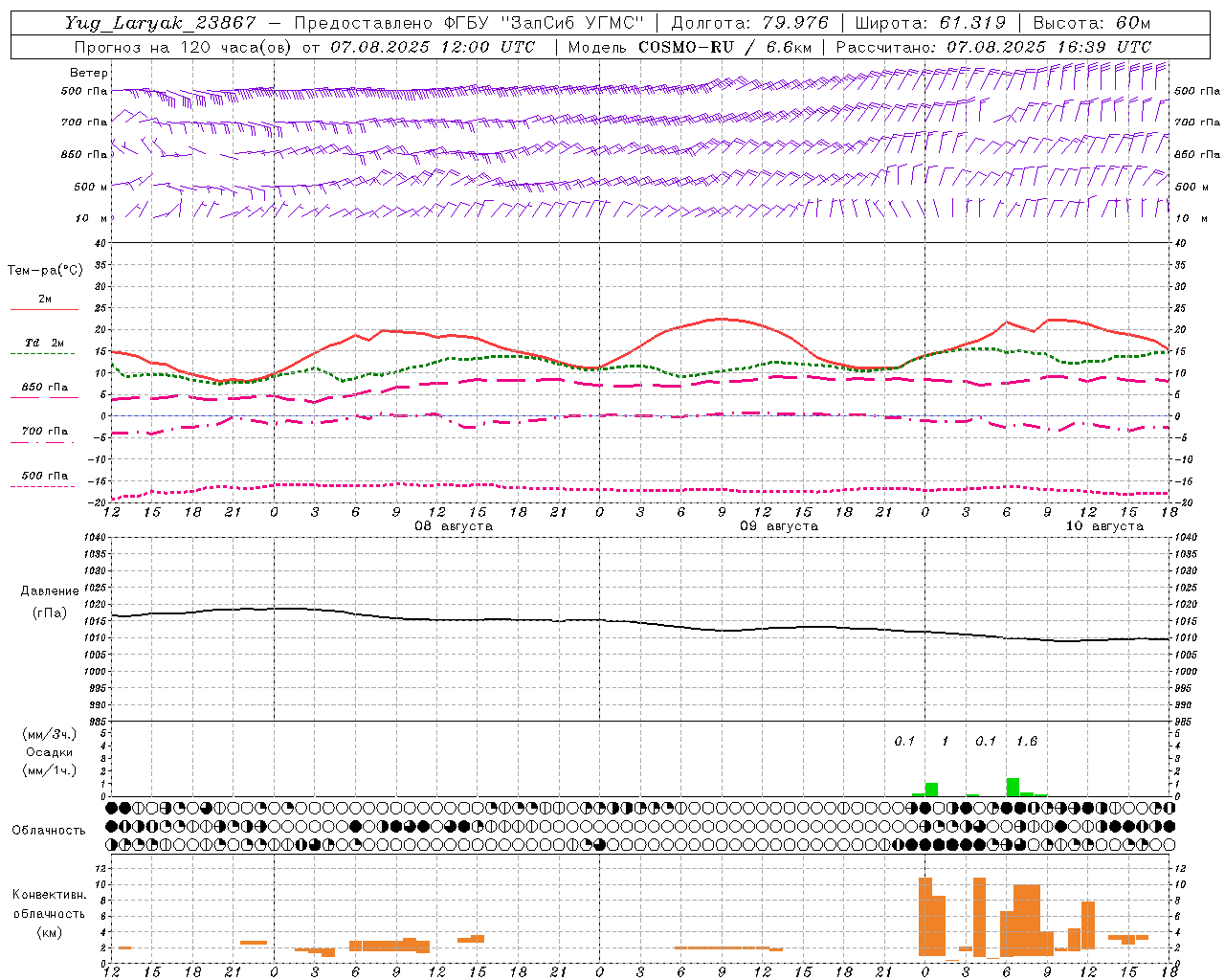The image size is (1225, 980).
Task: Click the Td 2м dew point legend label
Action: pyautogui.click(x=44, y=343)
